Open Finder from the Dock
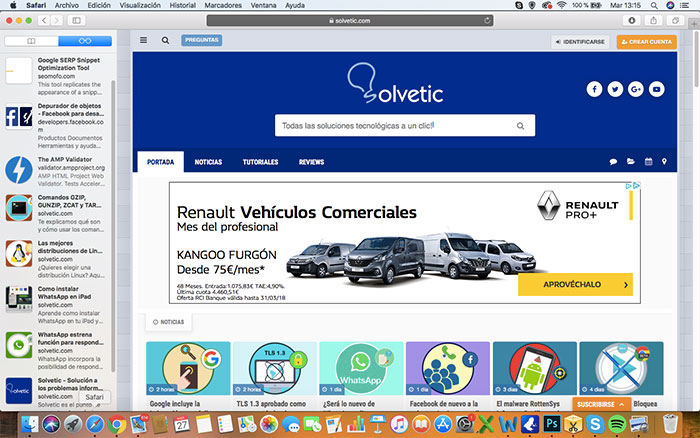Screen dimensions: 700x438 click(29, 424)
